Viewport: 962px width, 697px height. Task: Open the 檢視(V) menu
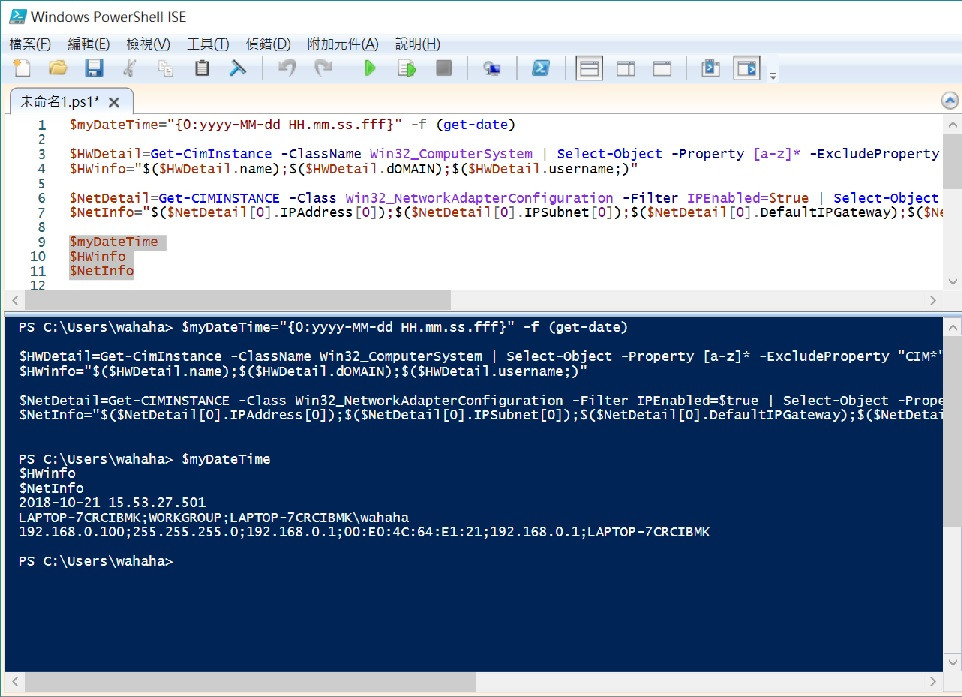click(148, 44)
